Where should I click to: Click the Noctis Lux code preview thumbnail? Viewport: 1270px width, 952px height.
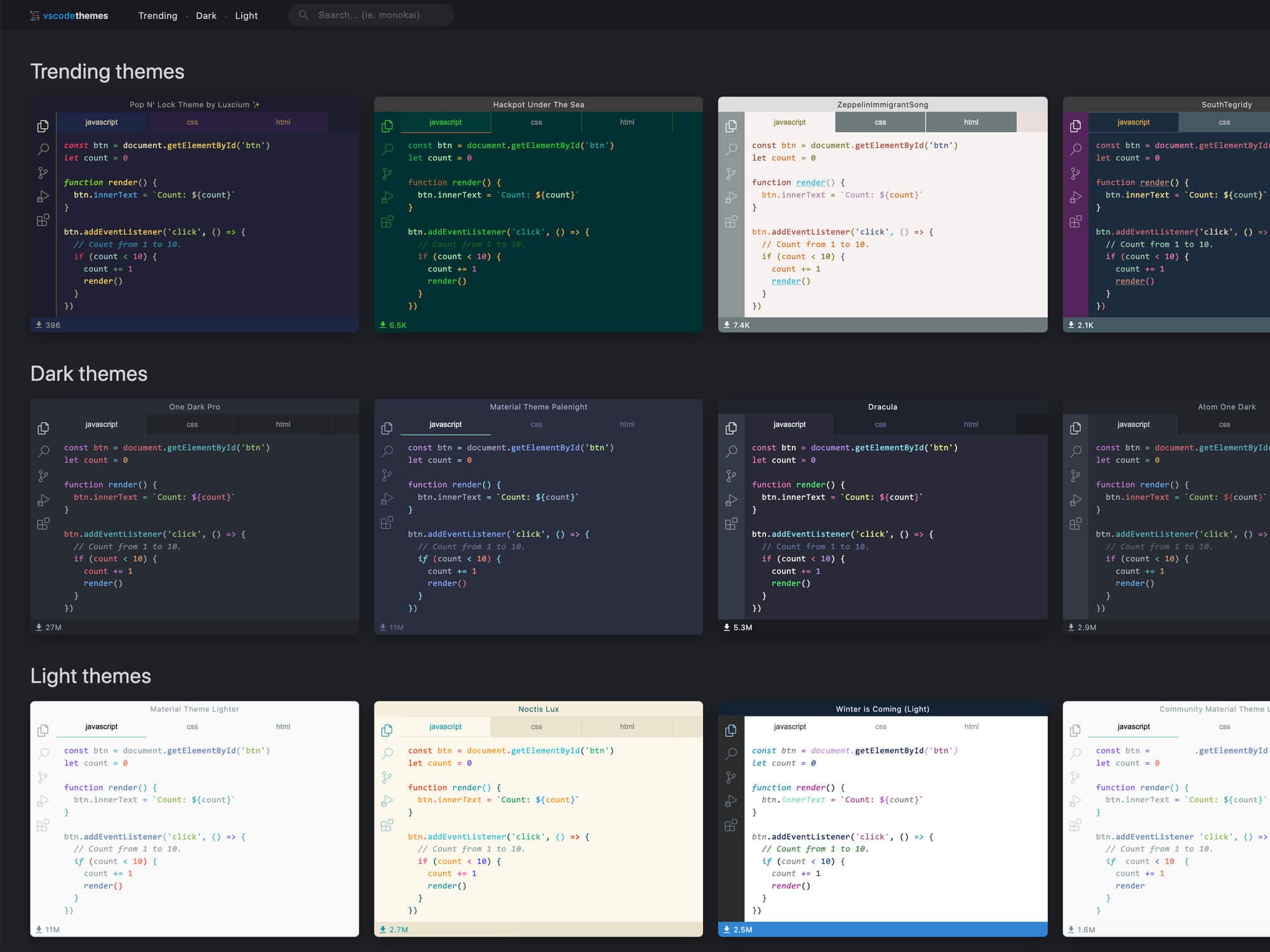click(x=538, y=819)
